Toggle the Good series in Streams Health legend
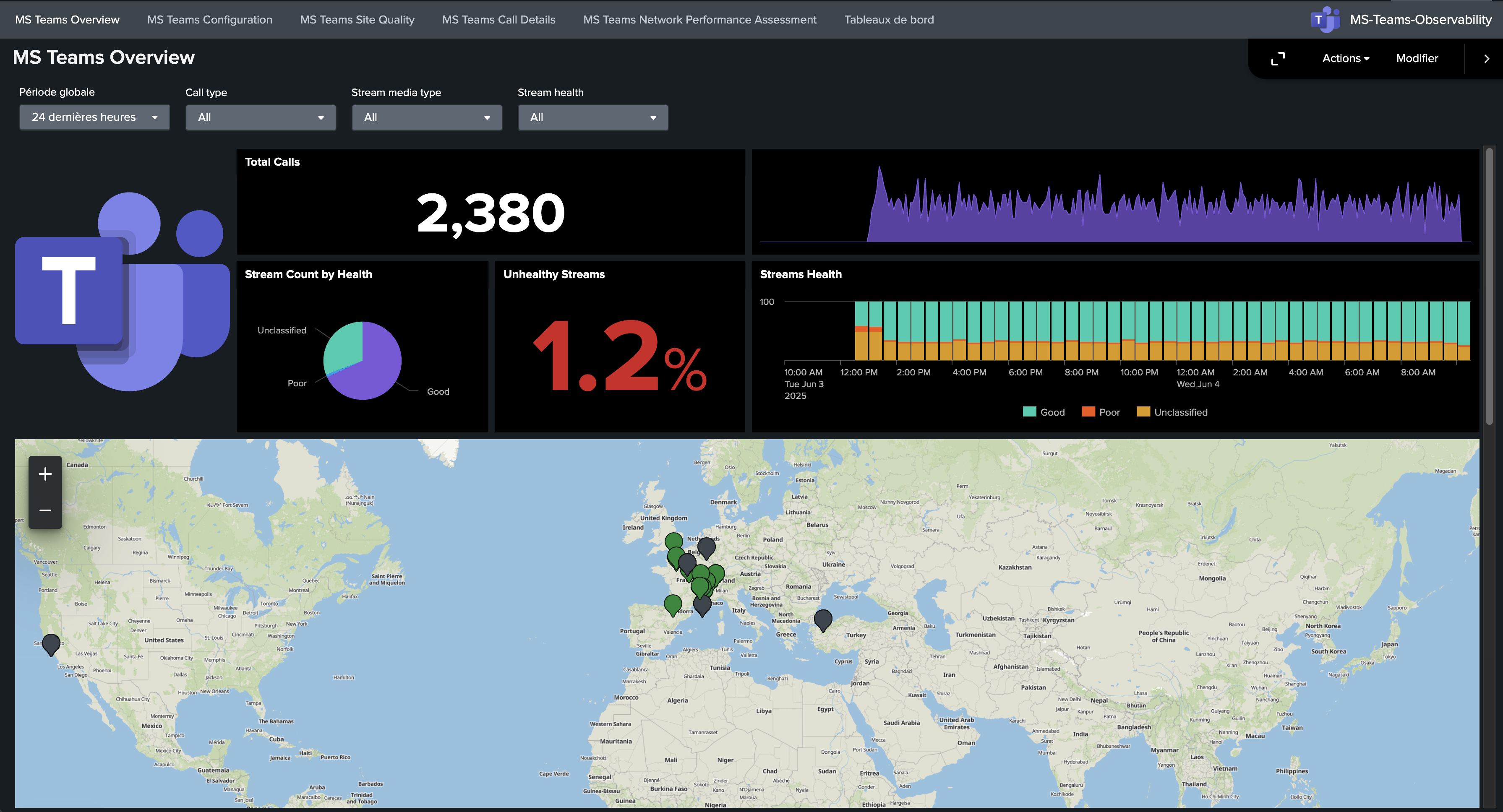This screenshot has height=812, width=1503. coord(1044,412)
